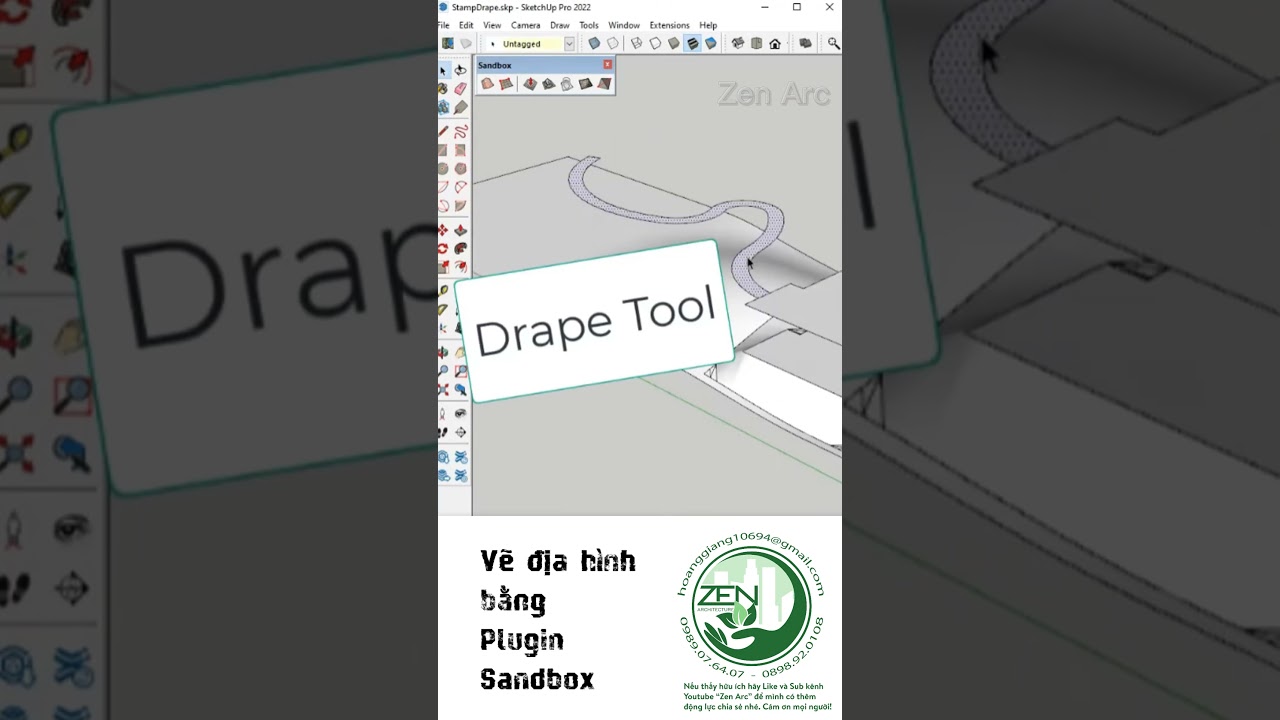Activate the Scale tool
Image resolution: width=1280 pixels, height=720 pixels.
coord(442,267)
